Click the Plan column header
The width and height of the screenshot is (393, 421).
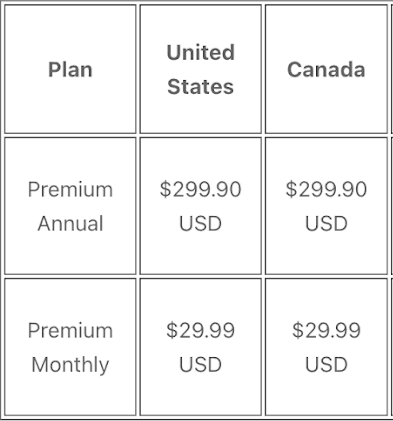click(70, 69)
